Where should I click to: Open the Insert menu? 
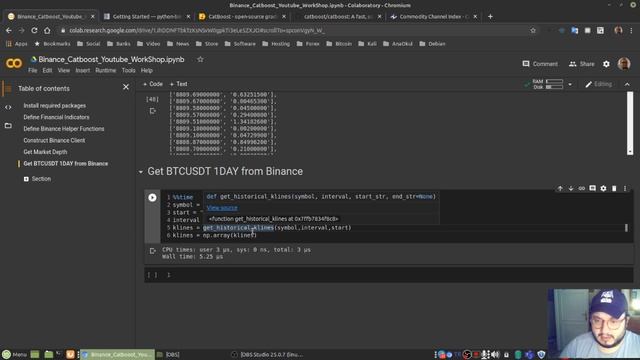(82, 71)
